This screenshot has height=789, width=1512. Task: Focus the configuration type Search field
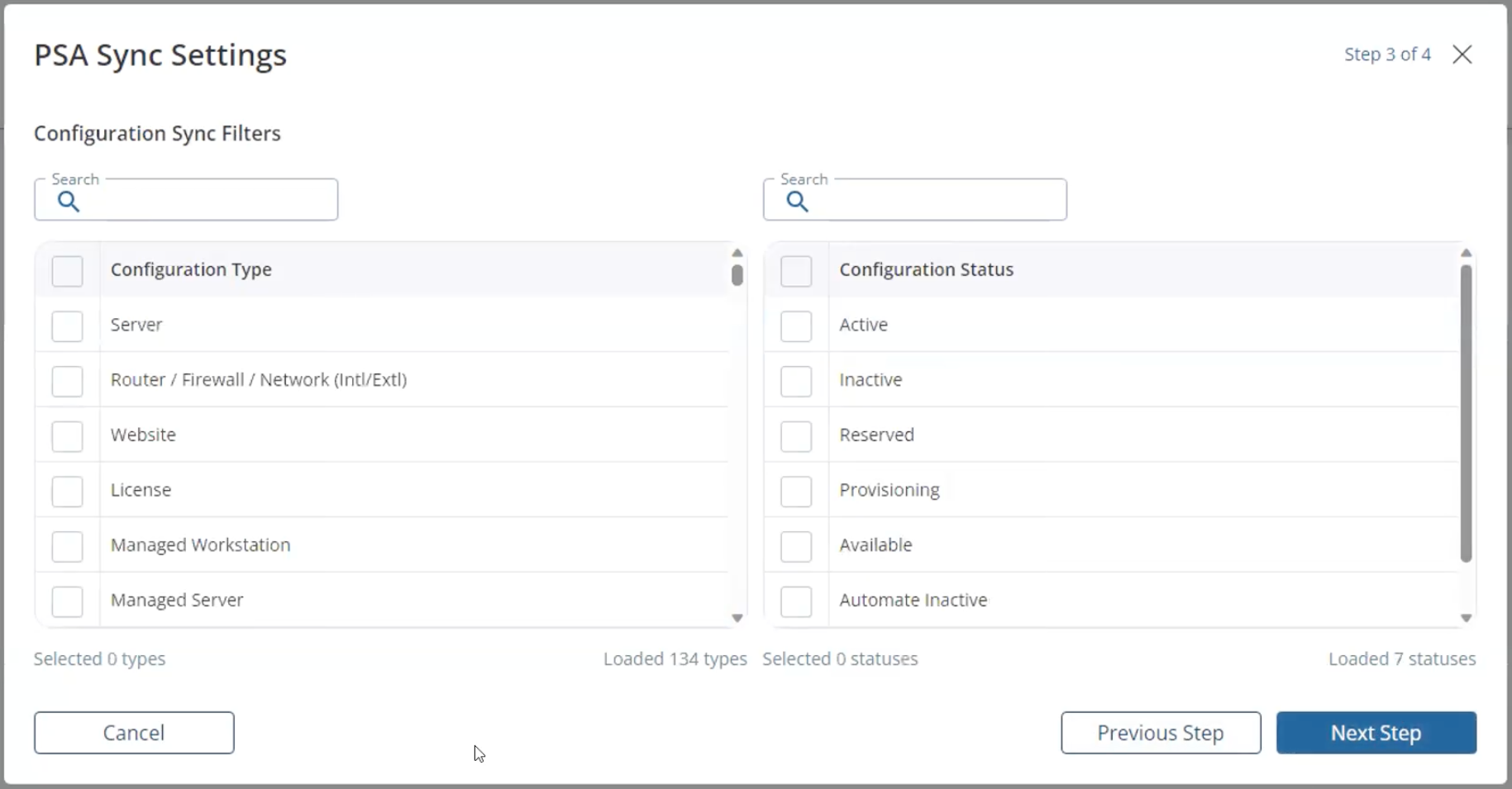tap(186, 199)
